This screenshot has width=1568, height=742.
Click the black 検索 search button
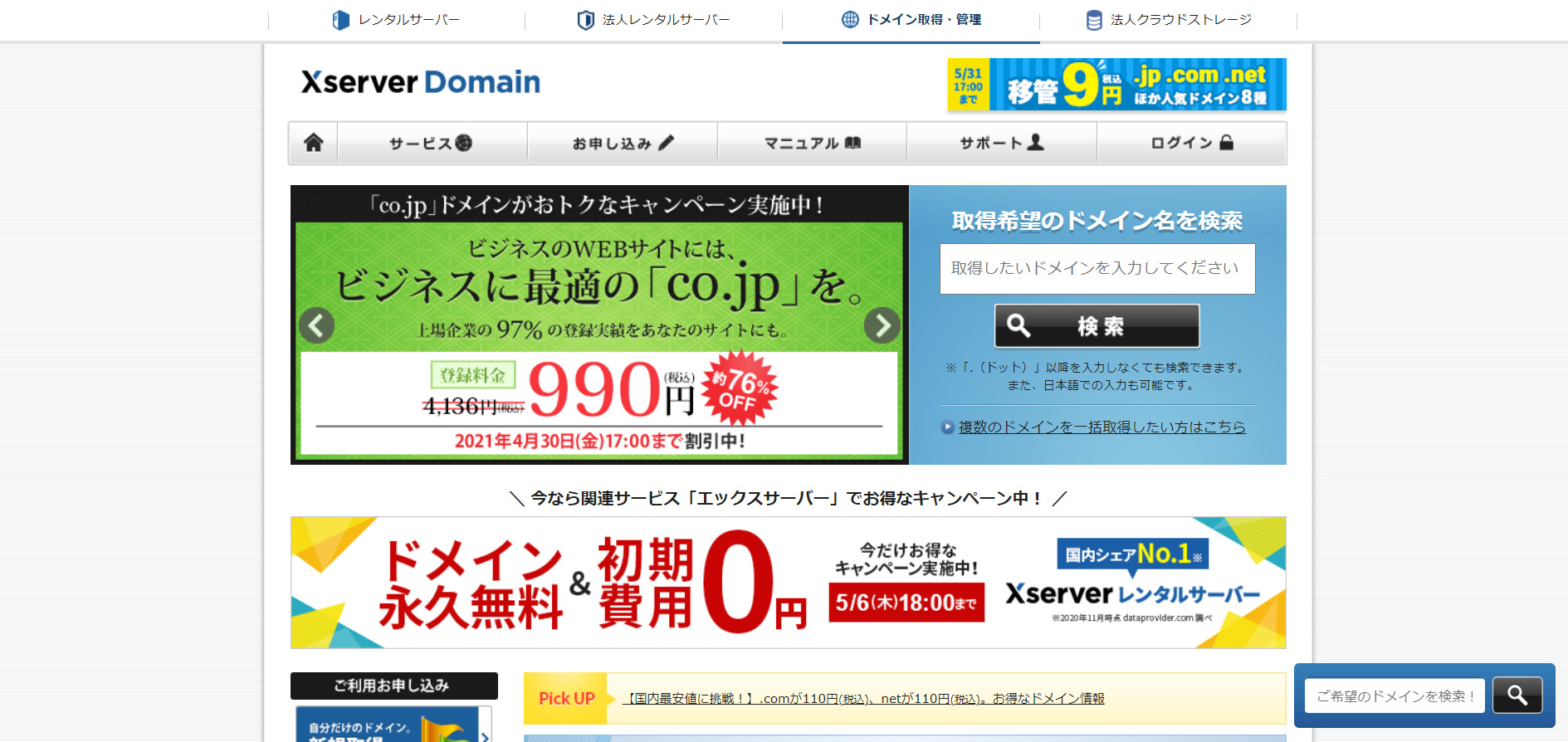click(1097, 325)
